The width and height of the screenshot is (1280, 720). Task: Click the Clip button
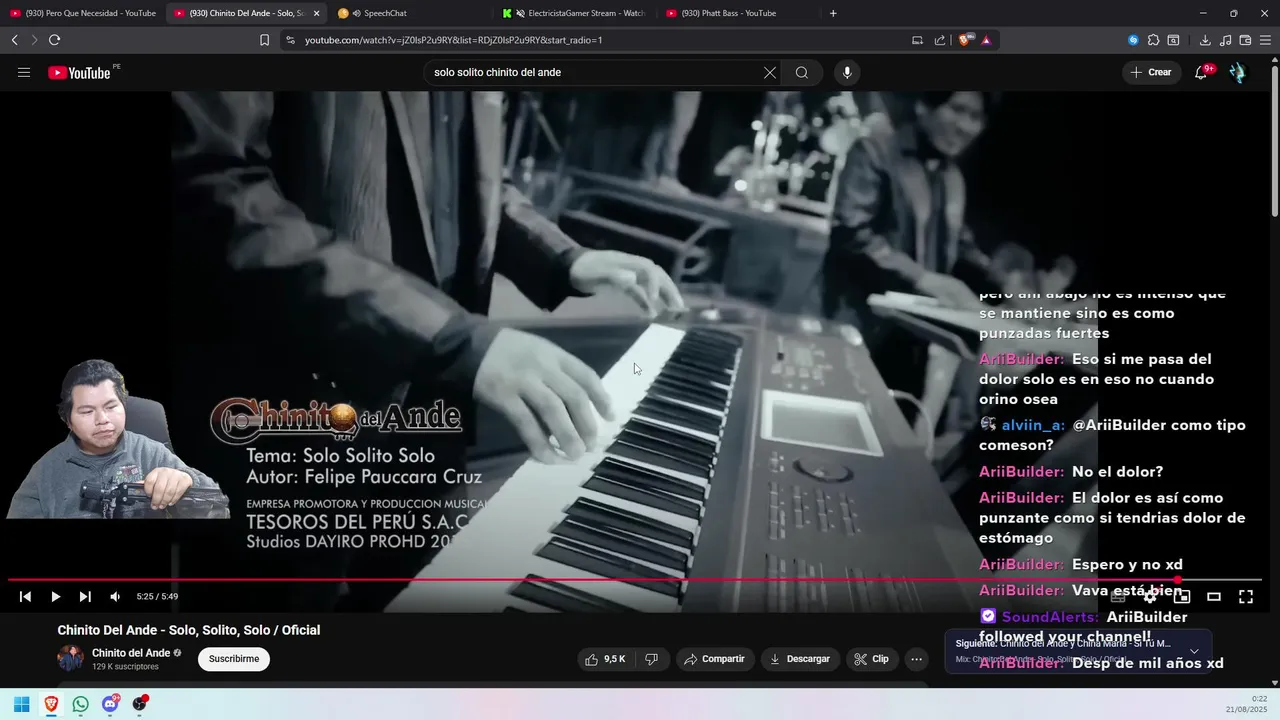click(x=872, y=659)
